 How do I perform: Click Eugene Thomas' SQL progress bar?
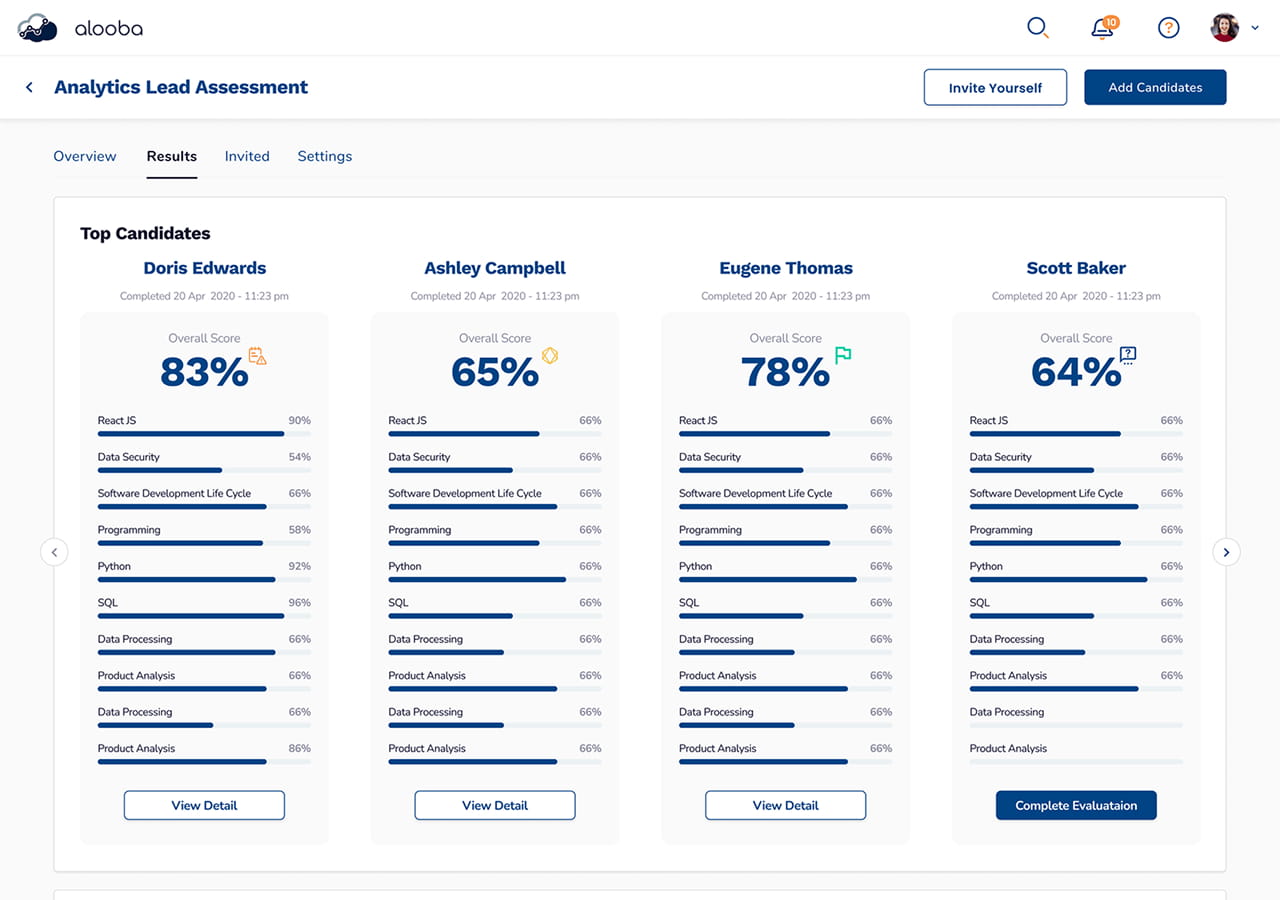pos(786,616)
